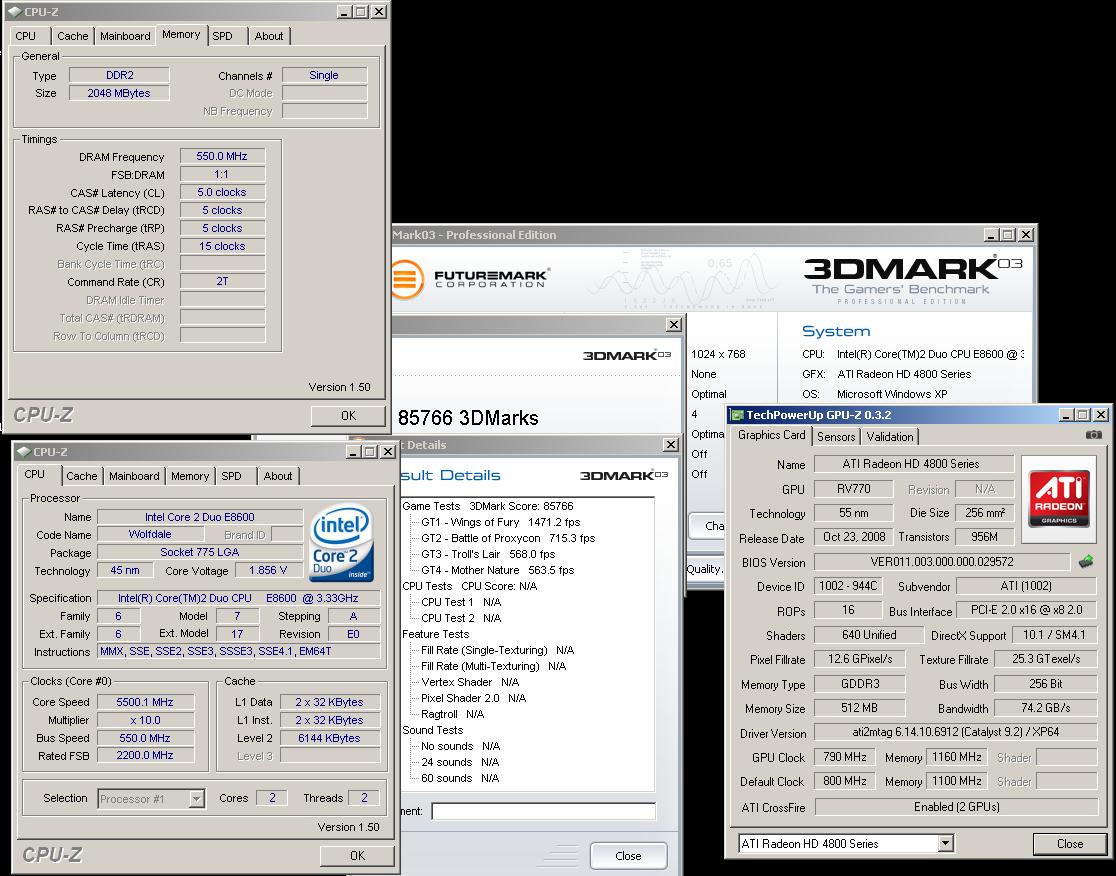The height and width of the screenshot is (876, 1116).
Task: Select Graphics Card tab in GPU-Z
Action: pyautogui.click(x=772, y=435)
